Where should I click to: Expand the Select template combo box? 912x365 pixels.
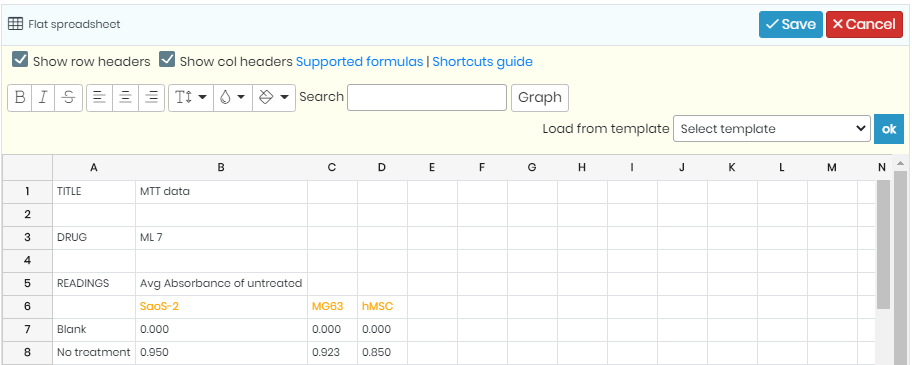tap(772, 129)
